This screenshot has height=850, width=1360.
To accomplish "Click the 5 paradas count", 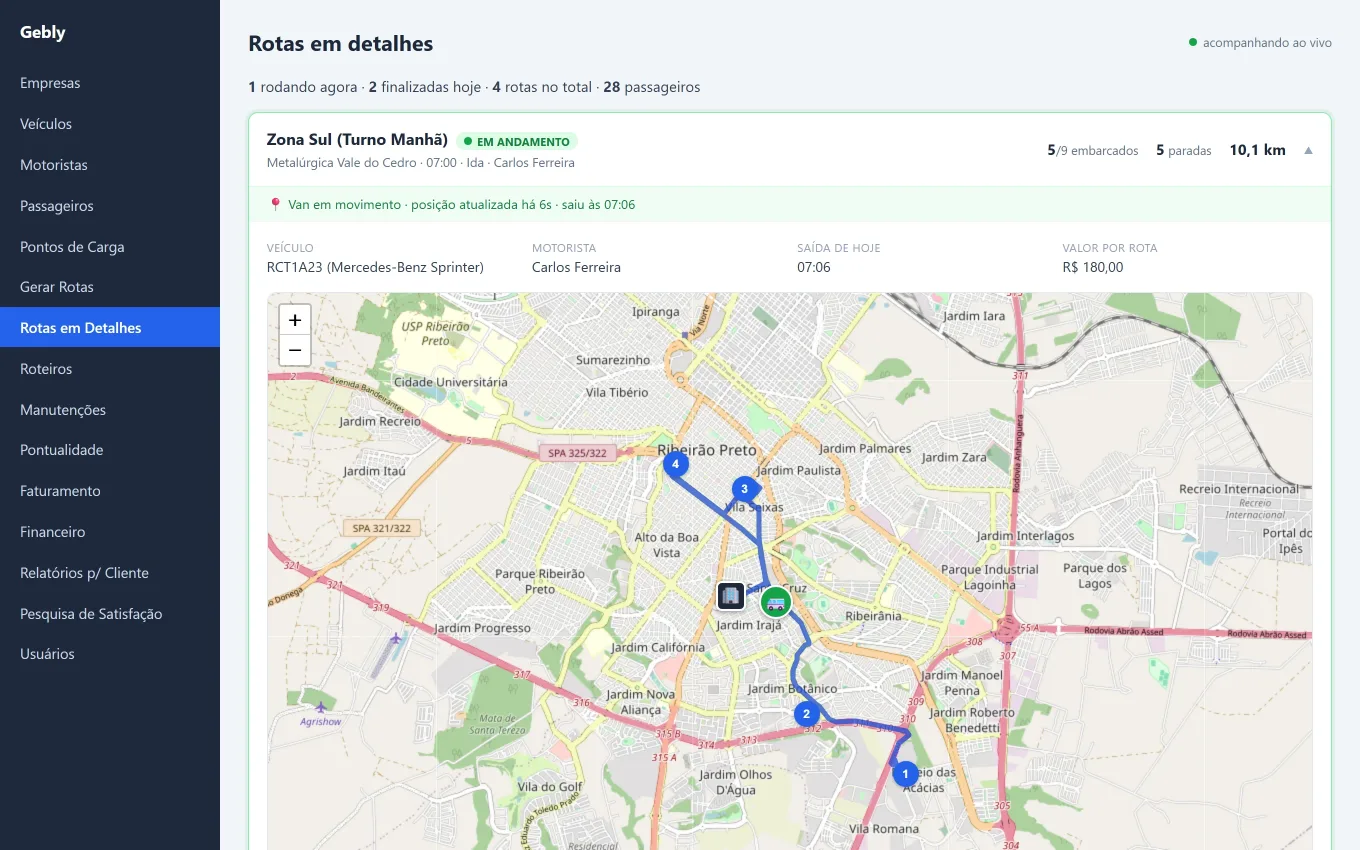I will (x=1184, y=151).
